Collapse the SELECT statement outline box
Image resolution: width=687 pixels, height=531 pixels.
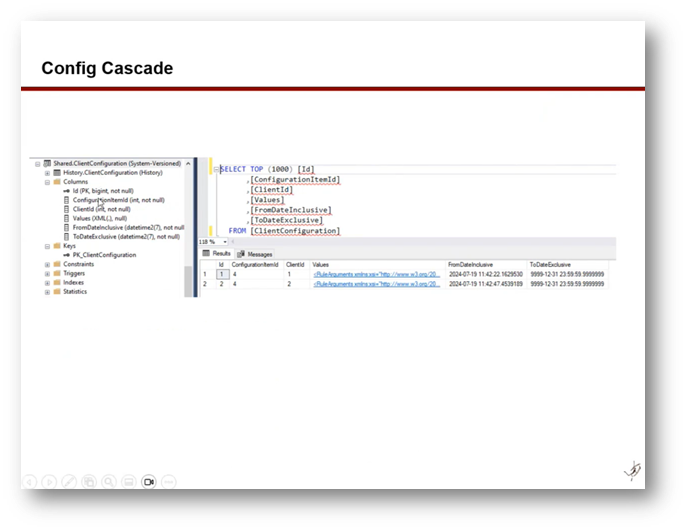tap(216, 169)
